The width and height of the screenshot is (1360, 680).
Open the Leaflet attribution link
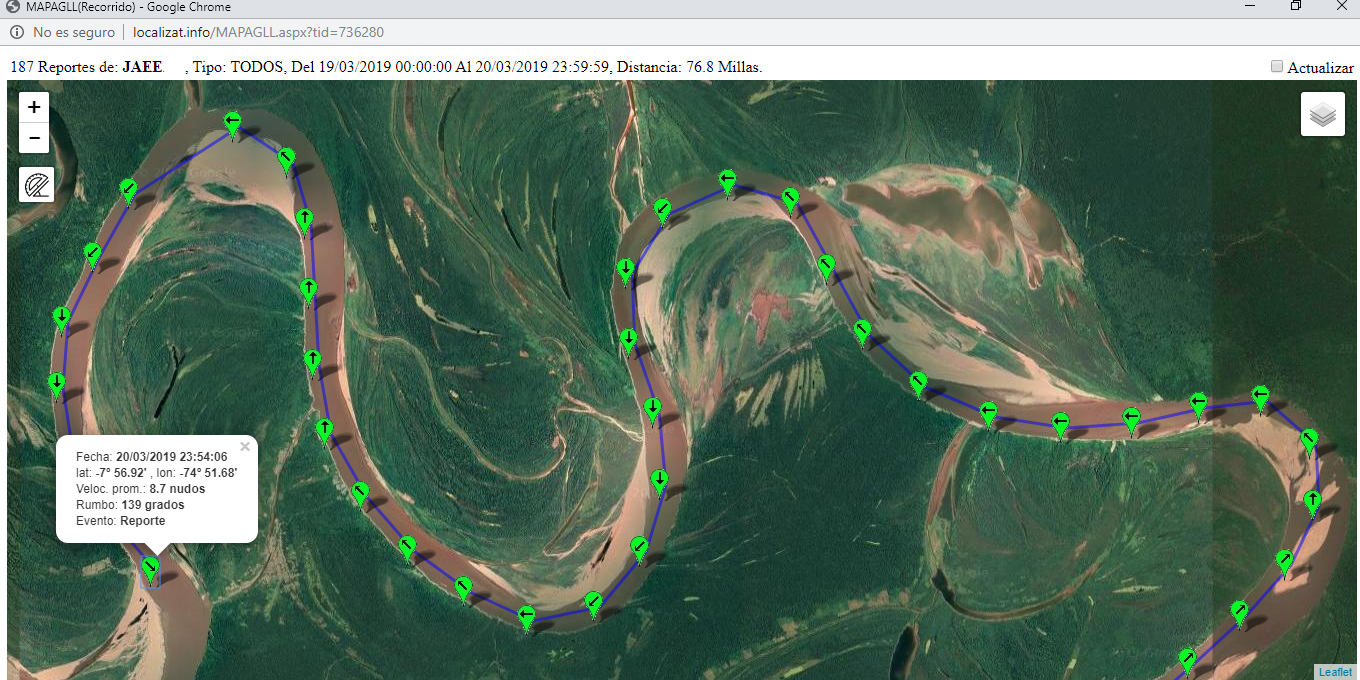pos(1335,672)
